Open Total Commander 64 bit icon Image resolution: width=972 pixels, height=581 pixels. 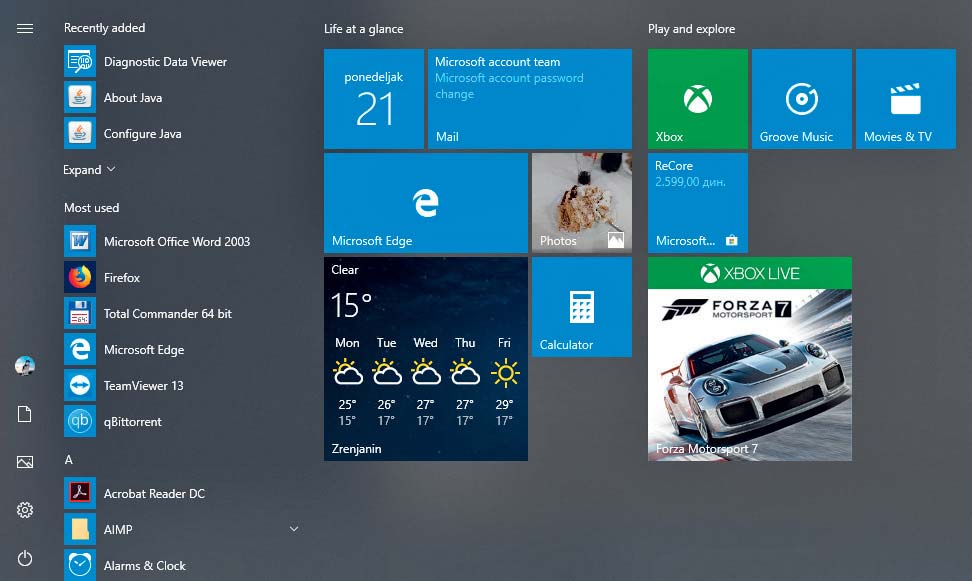pyautogui.click(x=80, y=313)
